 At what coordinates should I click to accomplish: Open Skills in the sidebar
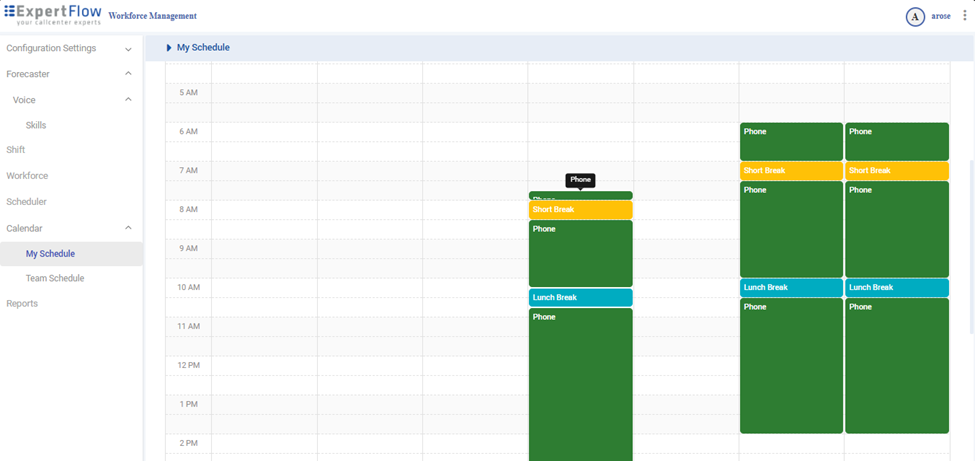(36, 126)
